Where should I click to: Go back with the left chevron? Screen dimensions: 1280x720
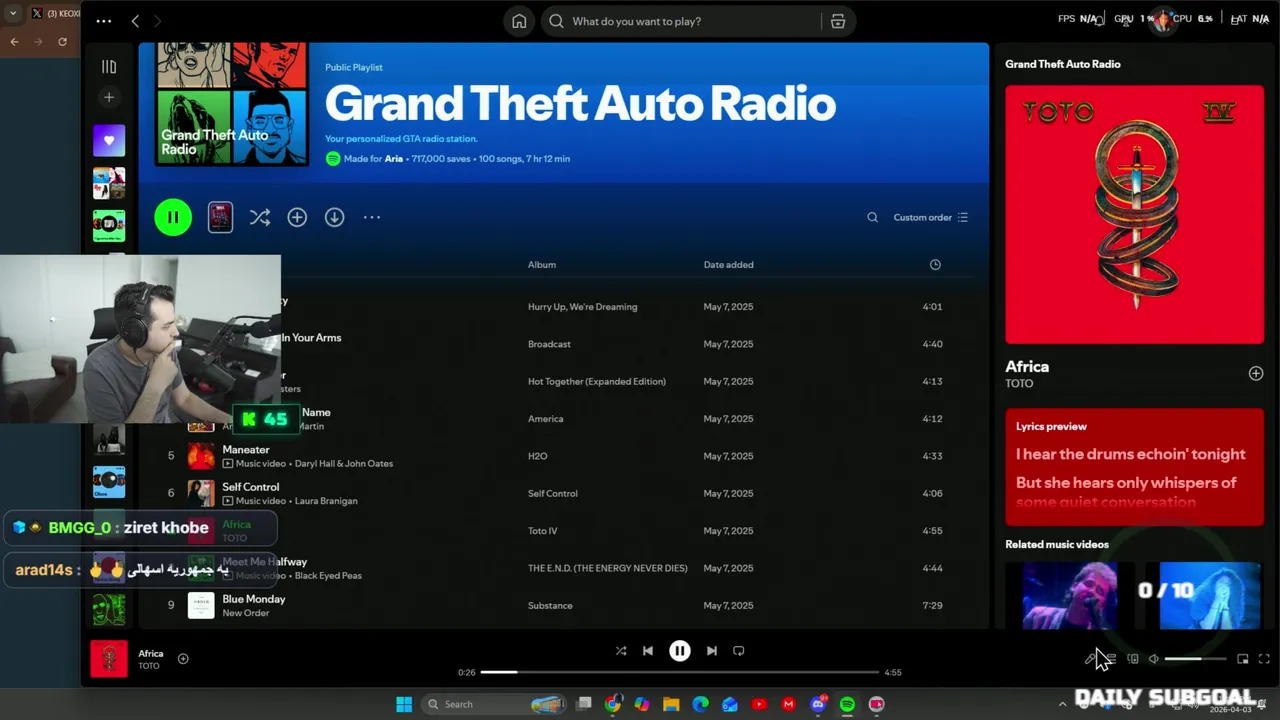tap(135, 21)
